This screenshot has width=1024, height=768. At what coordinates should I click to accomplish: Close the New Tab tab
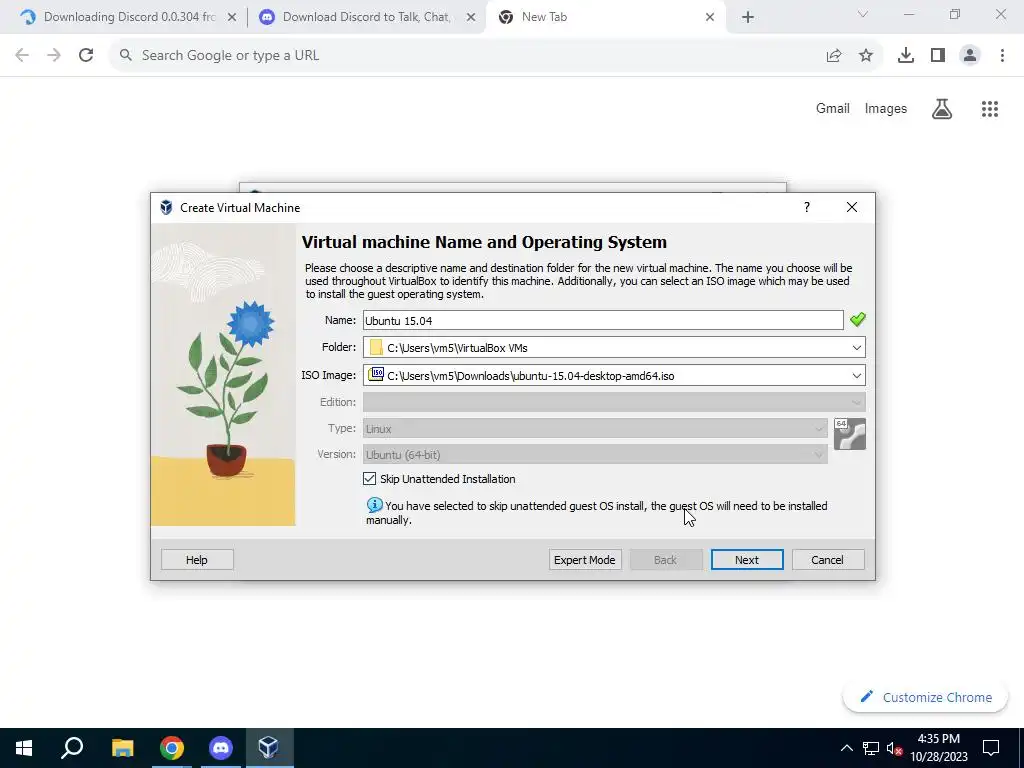pos(710,18)
